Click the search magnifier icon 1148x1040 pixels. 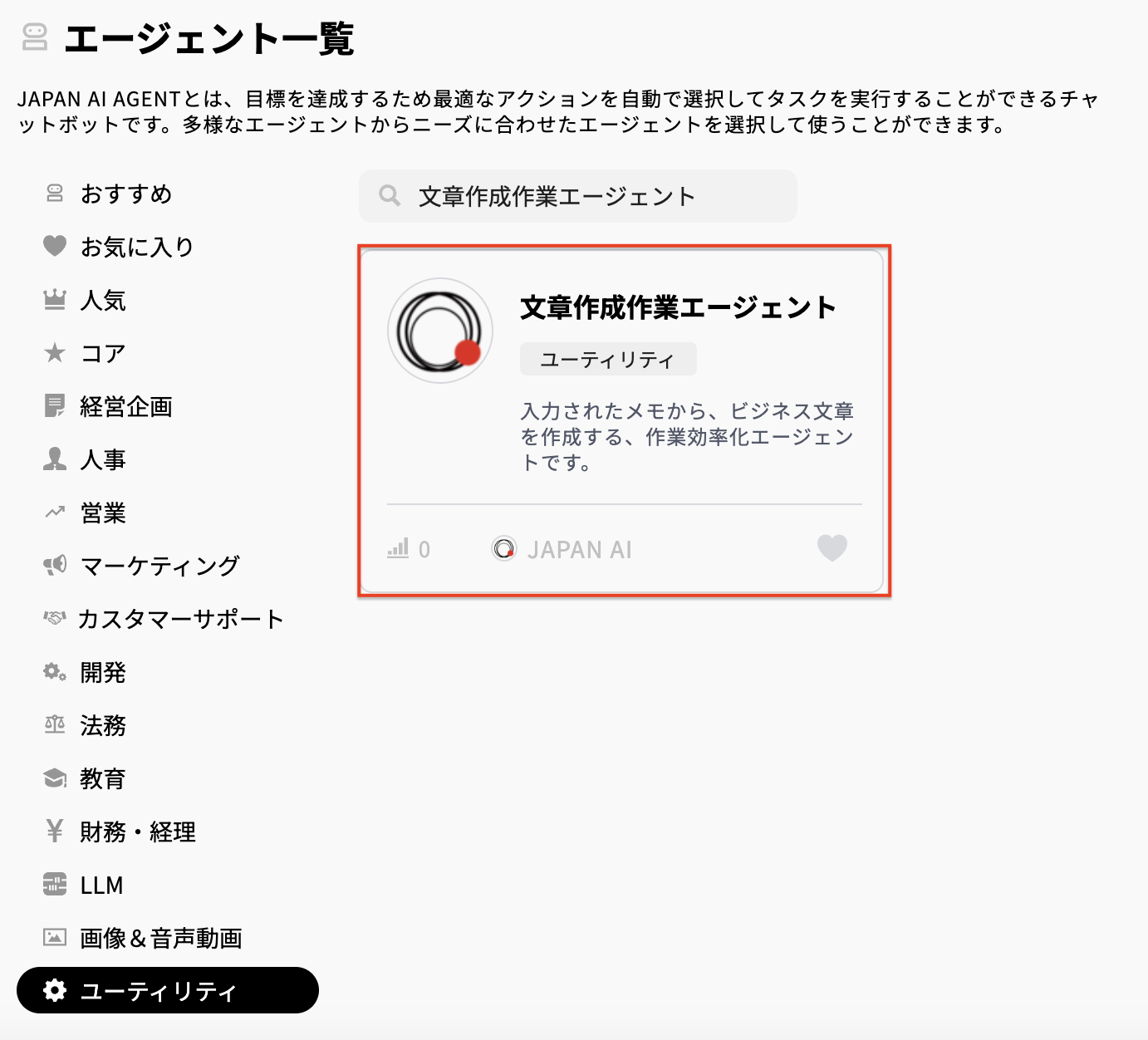pos(390,194)
